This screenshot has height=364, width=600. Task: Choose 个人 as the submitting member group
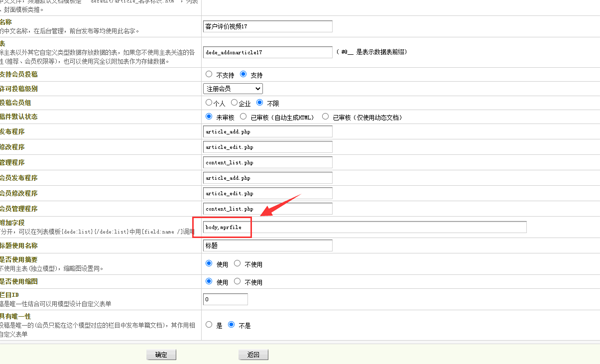tap(209, 103)
